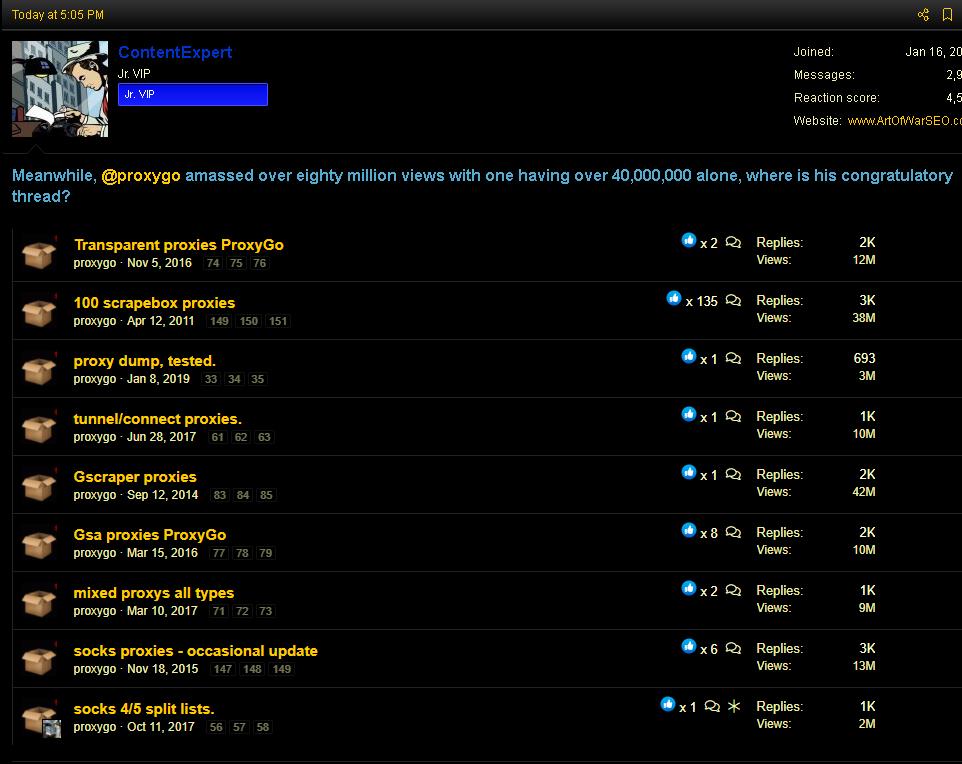
Task: Click small avatar overlay on socks 4/5 row
Action: click(52, 728)
